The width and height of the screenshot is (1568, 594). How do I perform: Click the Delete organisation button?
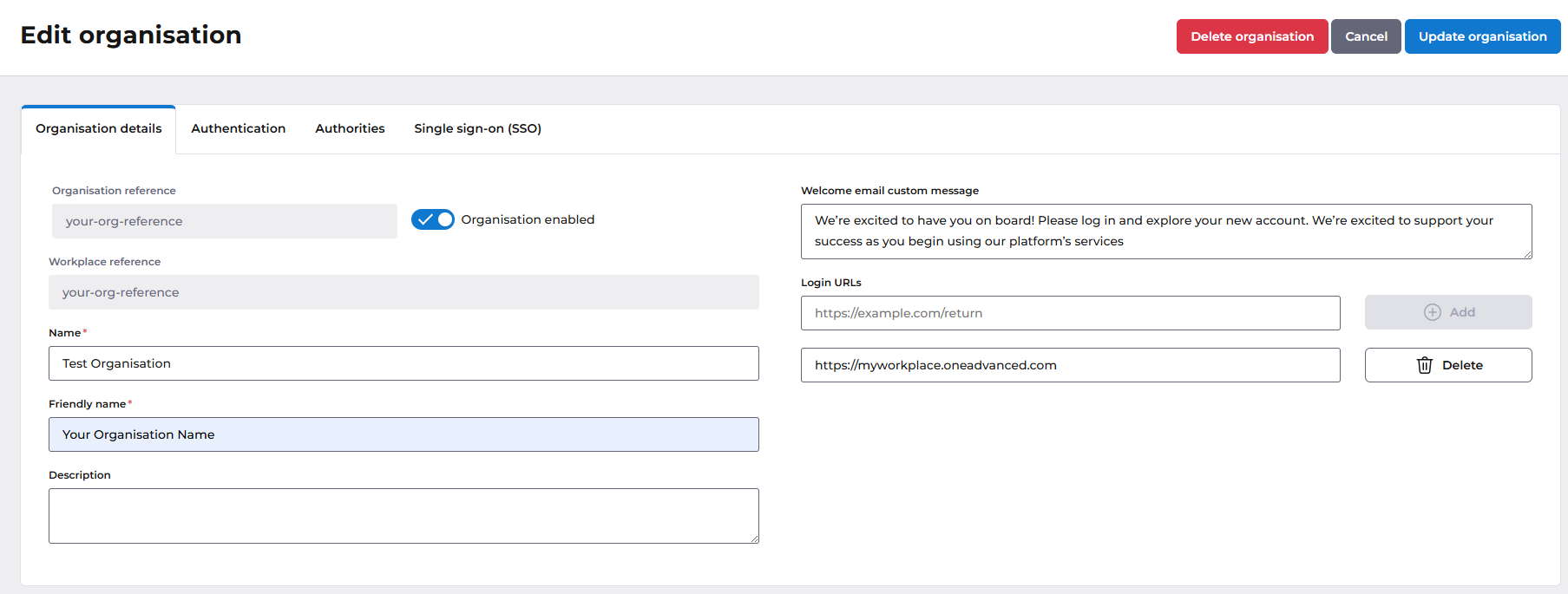pos(1251,36)
